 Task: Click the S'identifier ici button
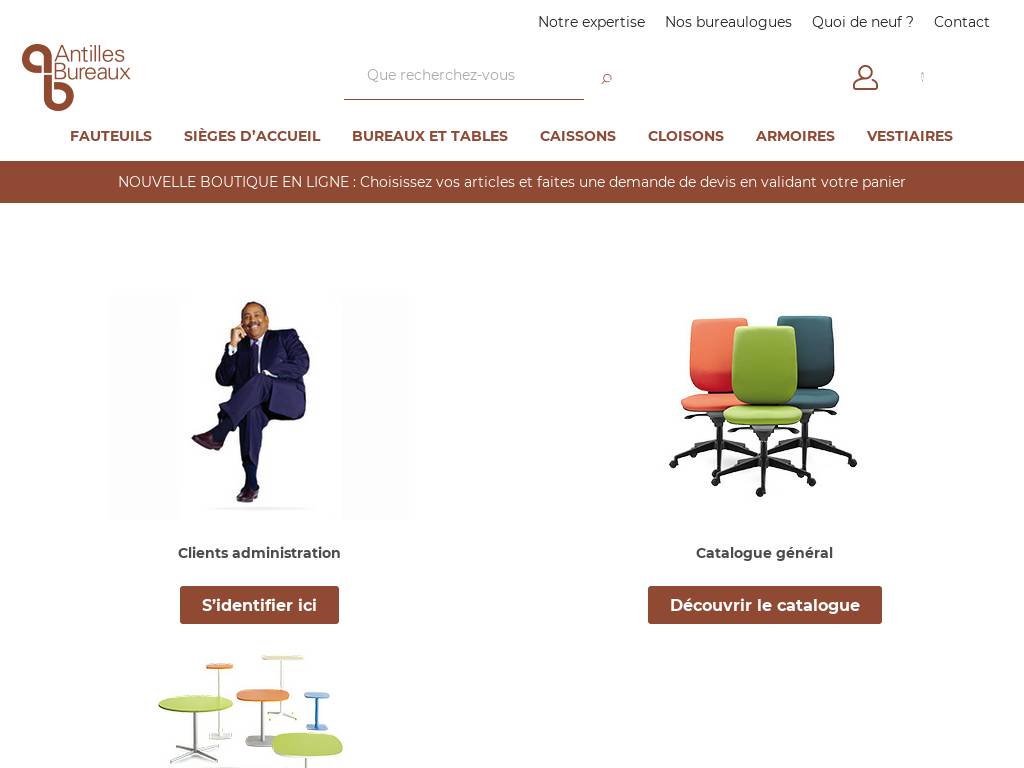coord(259,605)
